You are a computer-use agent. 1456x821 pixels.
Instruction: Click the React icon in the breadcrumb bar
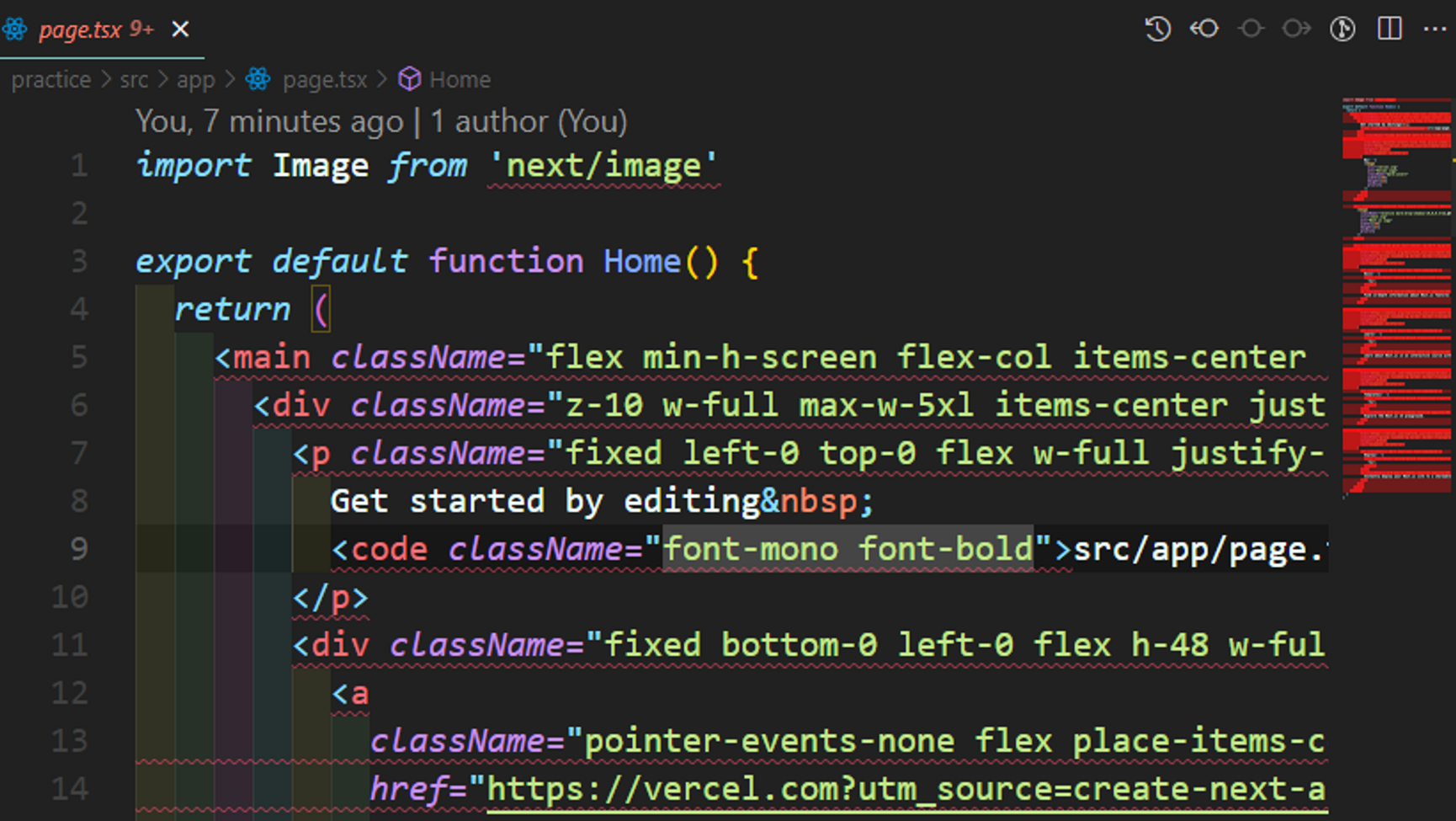[x=258, y=78]
